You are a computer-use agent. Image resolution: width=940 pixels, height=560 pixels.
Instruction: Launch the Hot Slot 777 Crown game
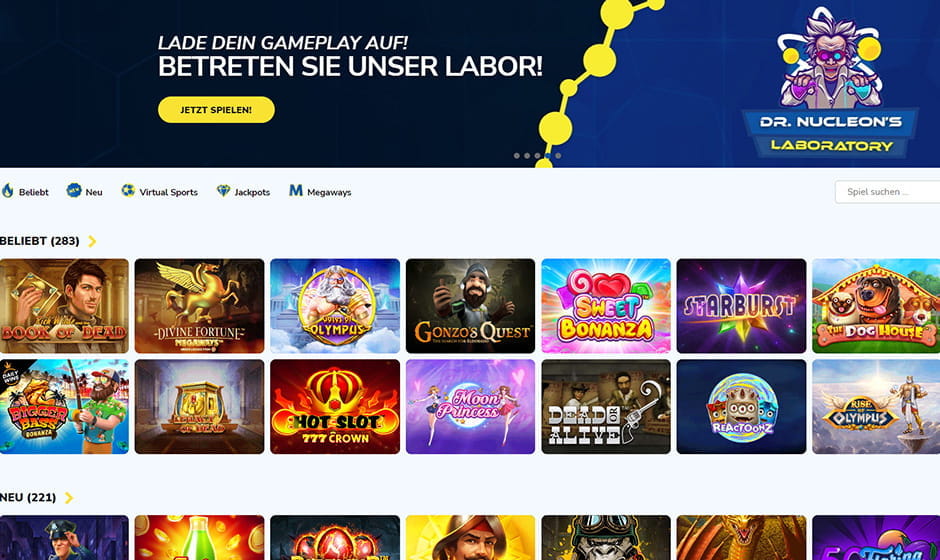335,407
